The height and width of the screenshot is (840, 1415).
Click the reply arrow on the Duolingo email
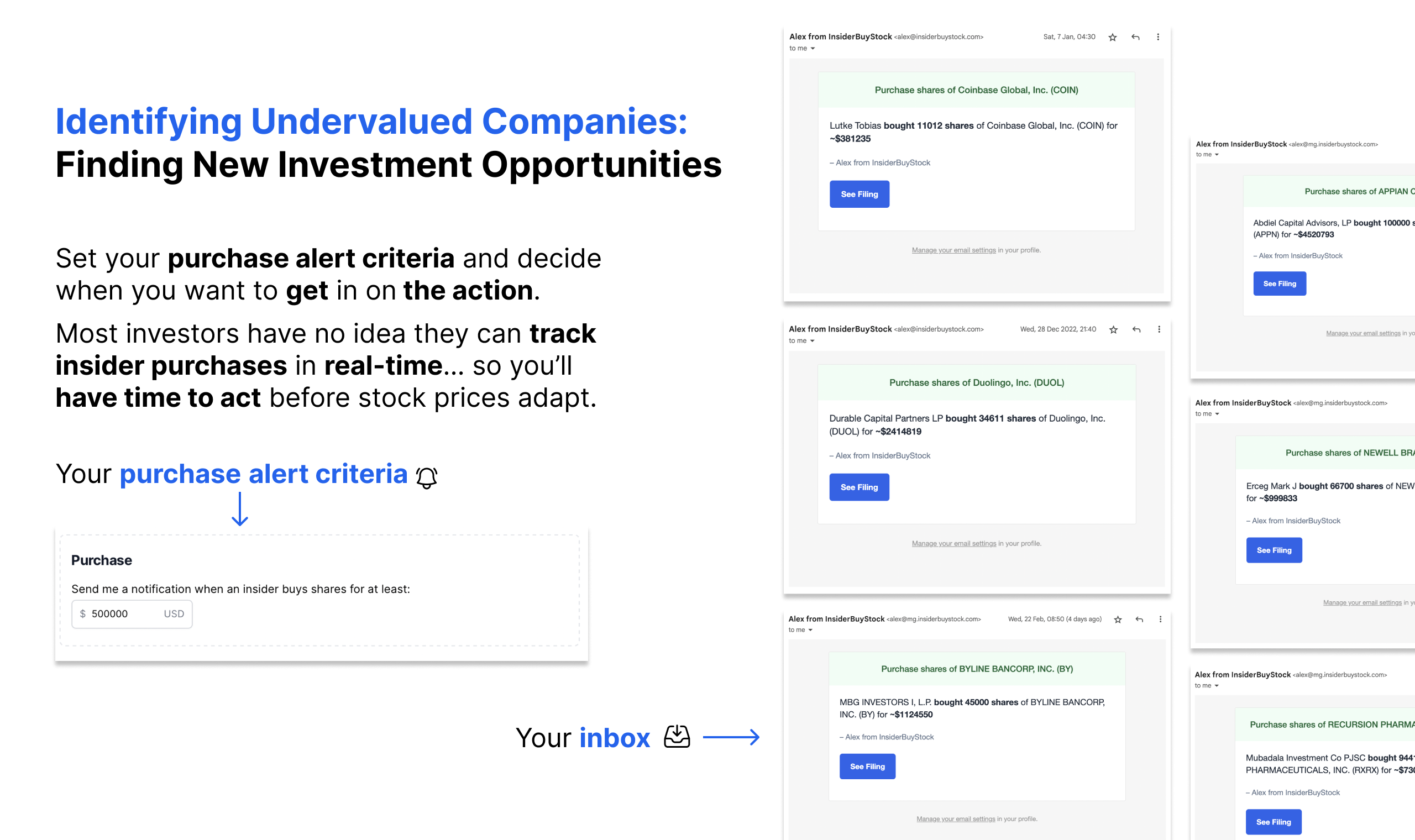(x=1136, y=329)
